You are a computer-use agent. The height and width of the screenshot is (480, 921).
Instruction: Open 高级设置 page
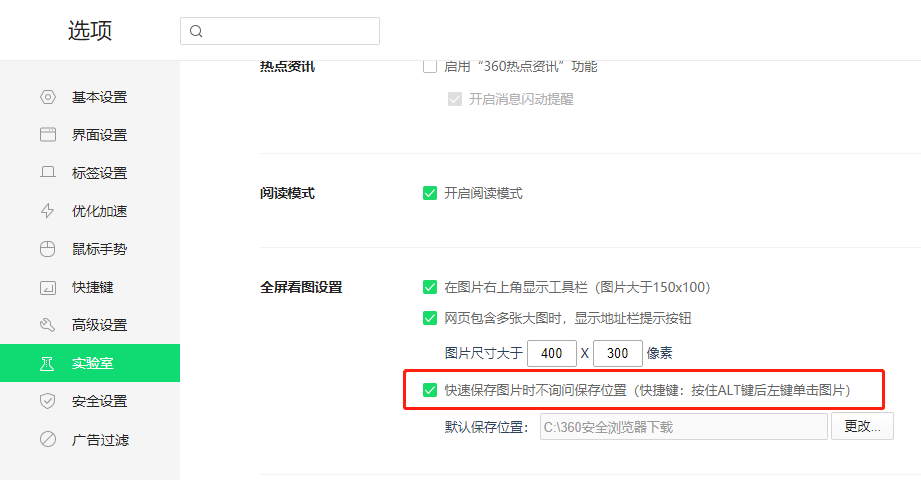point(90,325)
